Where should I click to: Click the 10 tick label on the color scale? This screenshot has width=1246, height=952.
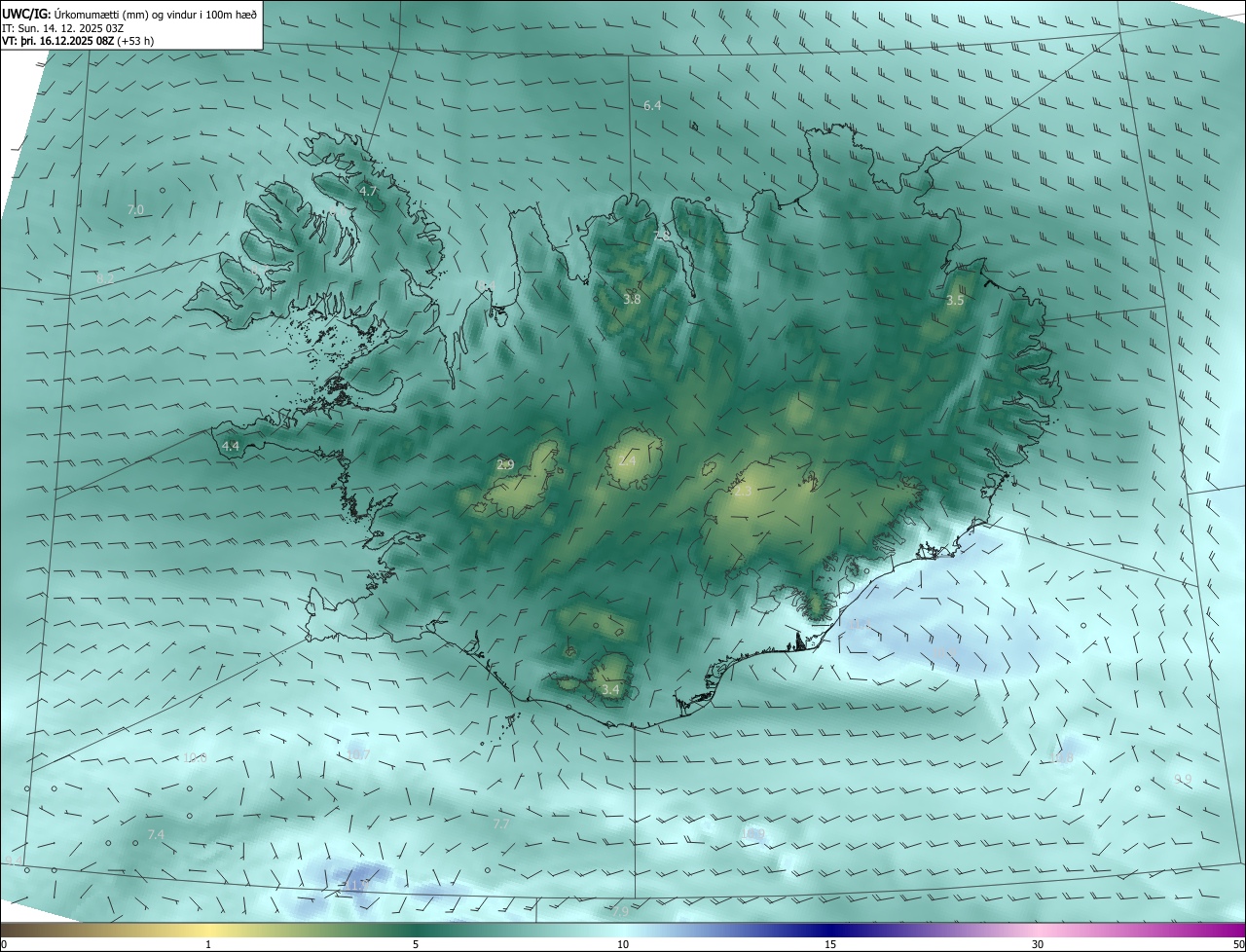point(623,944)
